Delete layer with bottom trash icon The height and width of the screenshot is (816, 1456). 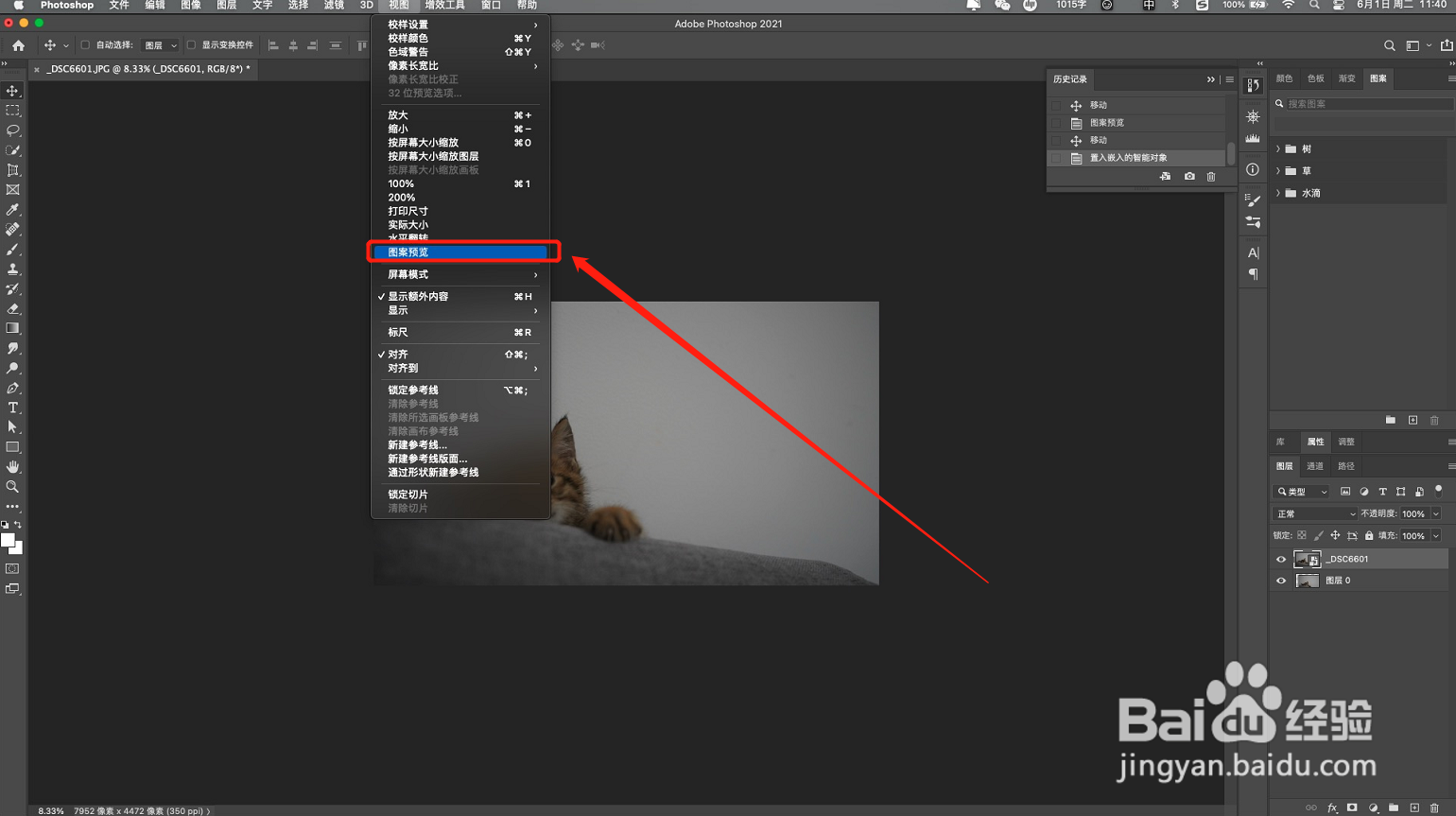(1434, 808)
